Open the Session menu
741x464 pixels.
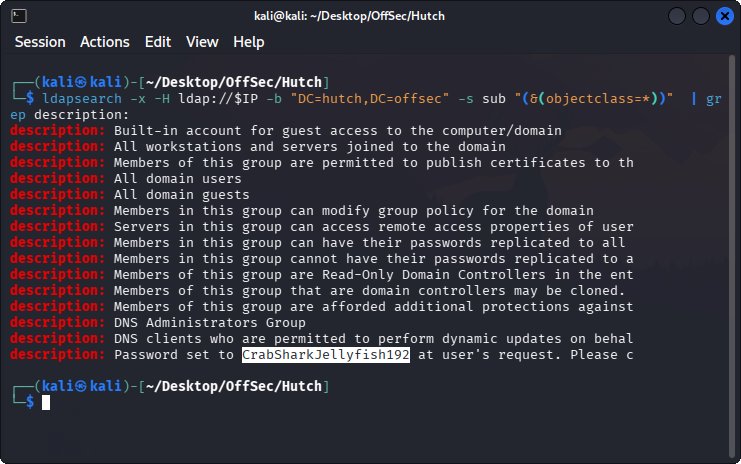[x=40, y=42]
